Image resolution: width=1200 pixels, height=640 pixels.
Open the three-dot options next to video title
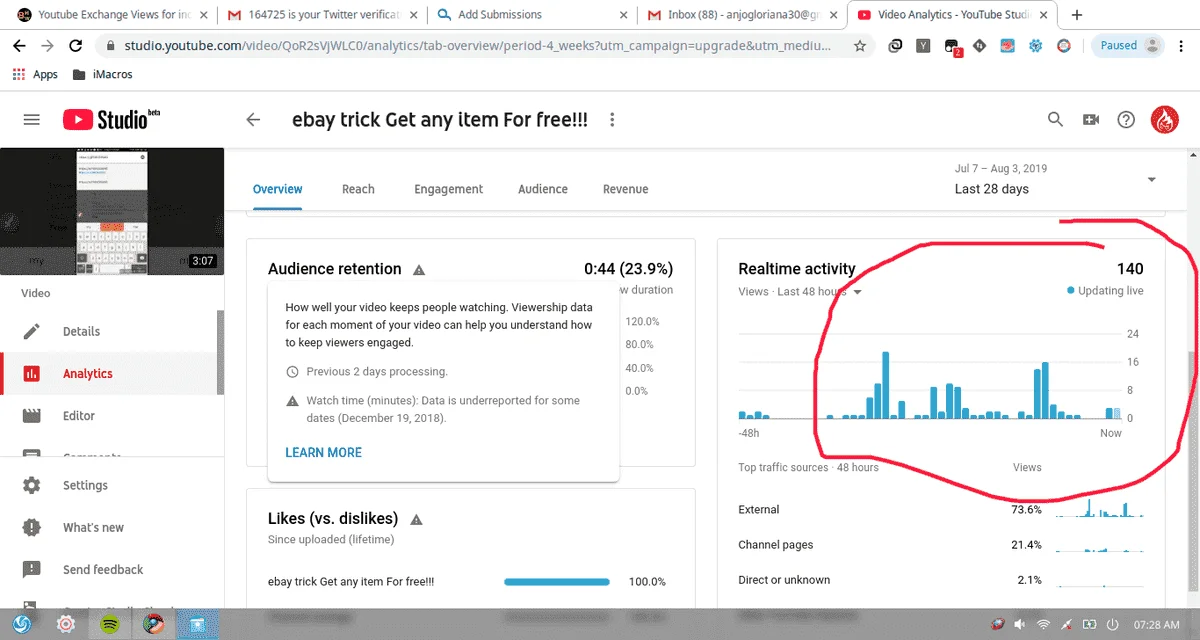[612, 119]
